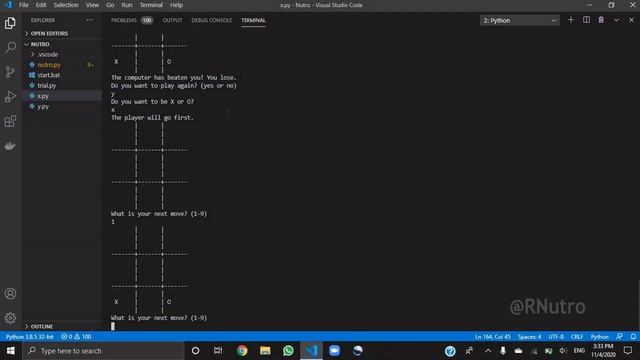Click the Visual Studio Code taskbar icon

(x=311, y=351)
